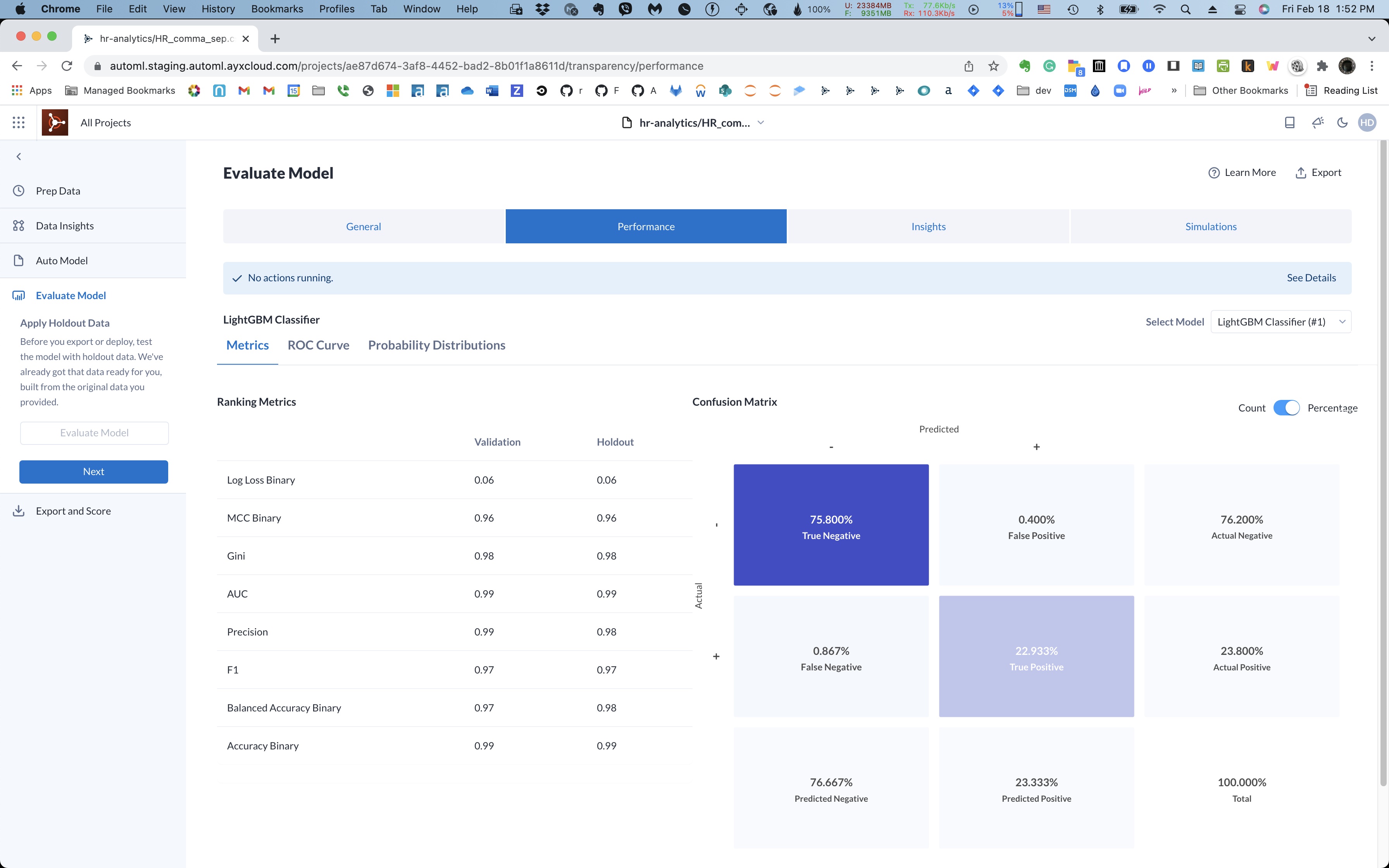Expand the hr-analytics breadcrumb dropdown
Viewport: 1389px width, 868px height.
pyautogui.click(x=761, y=122)
